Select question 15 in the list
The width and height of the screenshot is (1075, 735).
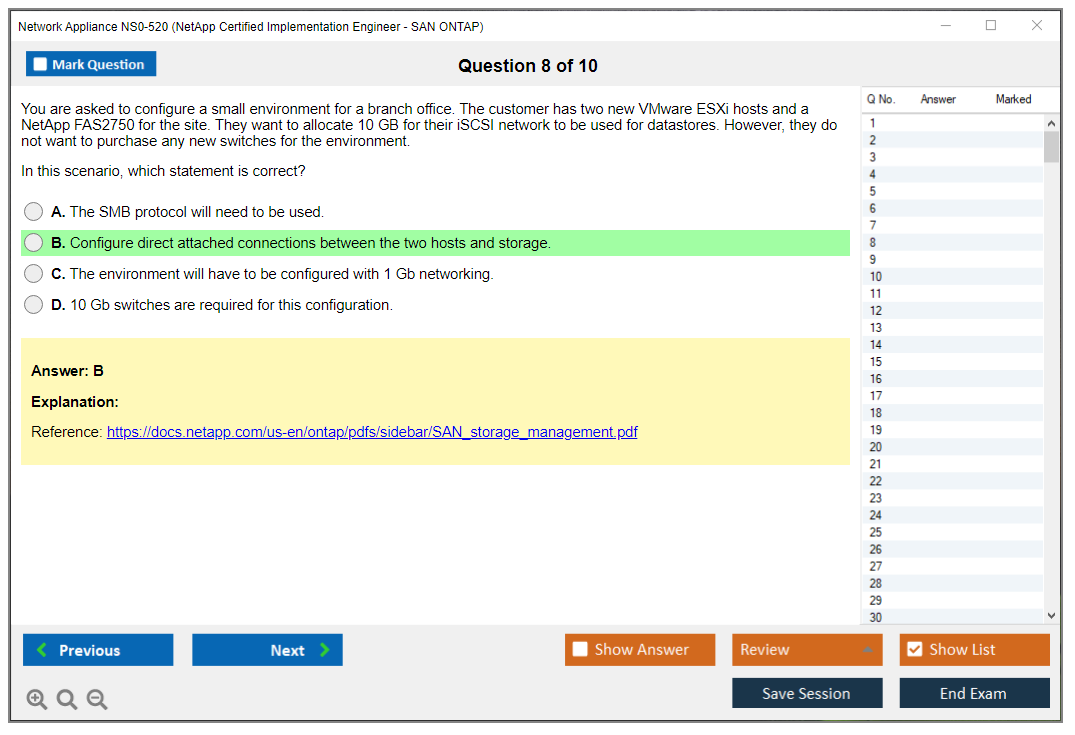(876, 362)
